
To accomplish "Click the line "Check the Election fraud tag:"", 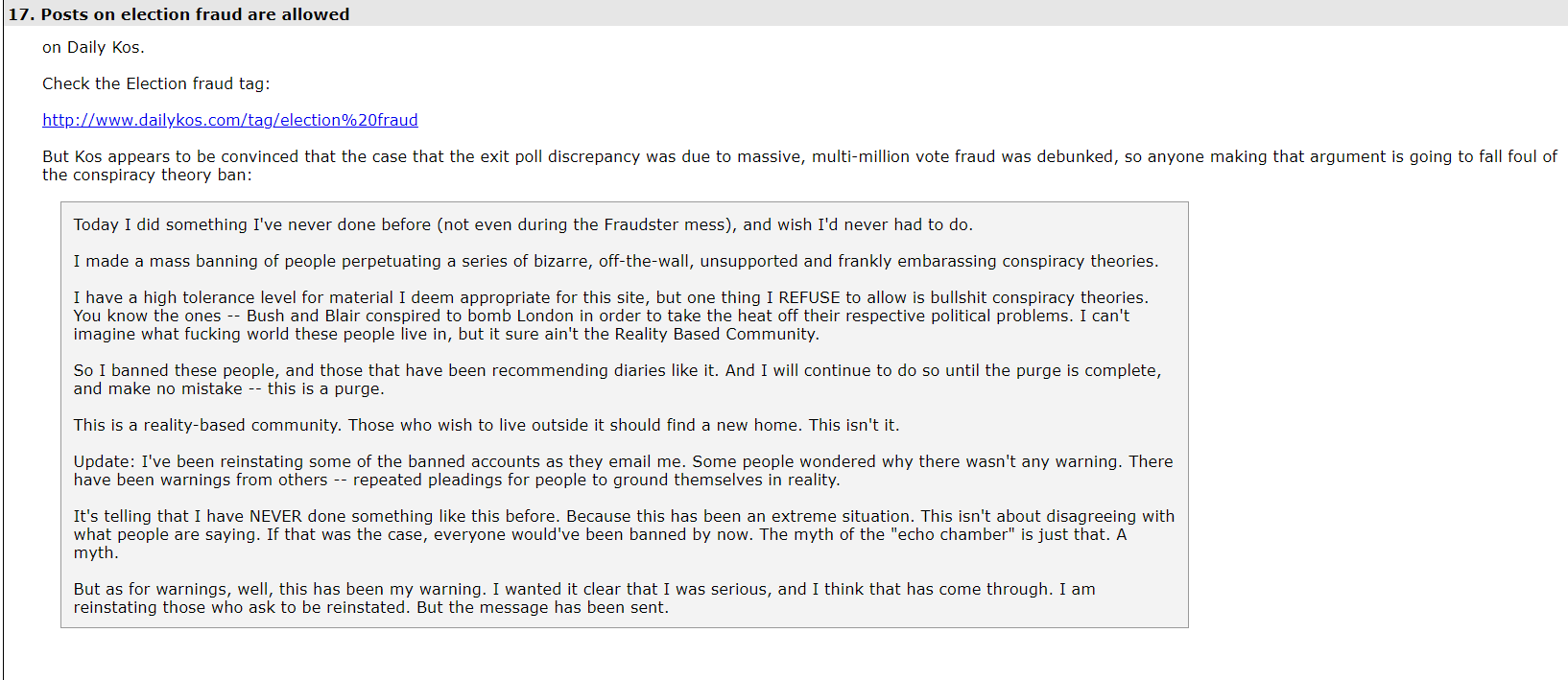I will pyautogui.click(x=156, y=83).
